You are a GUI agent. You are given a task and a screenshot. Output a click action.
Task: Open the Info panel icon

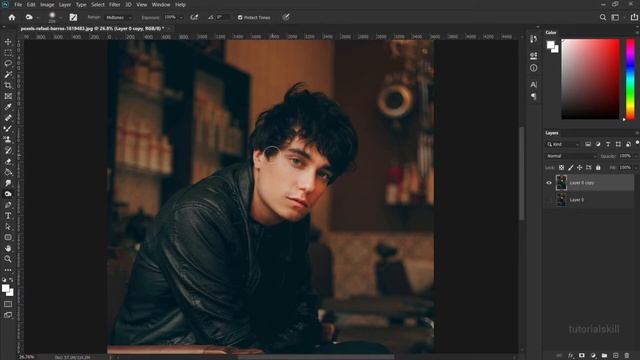[x=533, y=68]
